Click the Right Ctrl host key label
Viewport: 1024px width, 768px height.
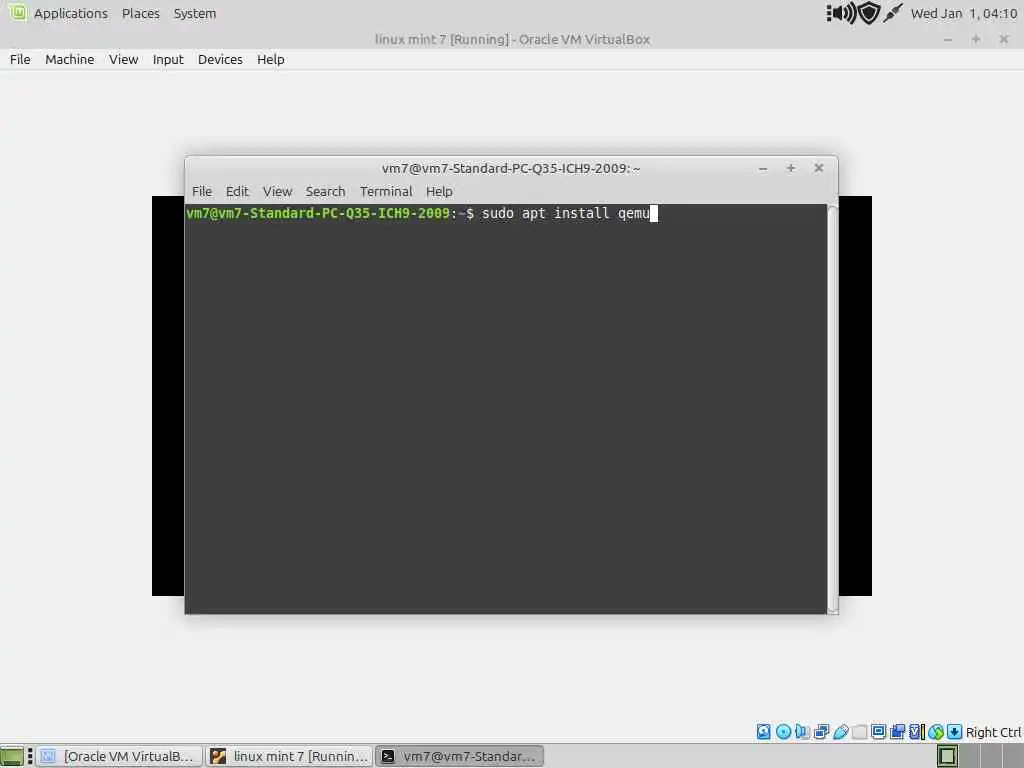pos(993,732)
